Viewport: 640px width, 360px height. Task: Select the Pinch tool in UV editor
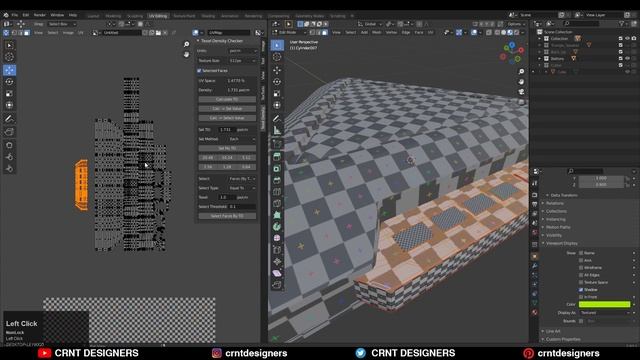(9, 169)
